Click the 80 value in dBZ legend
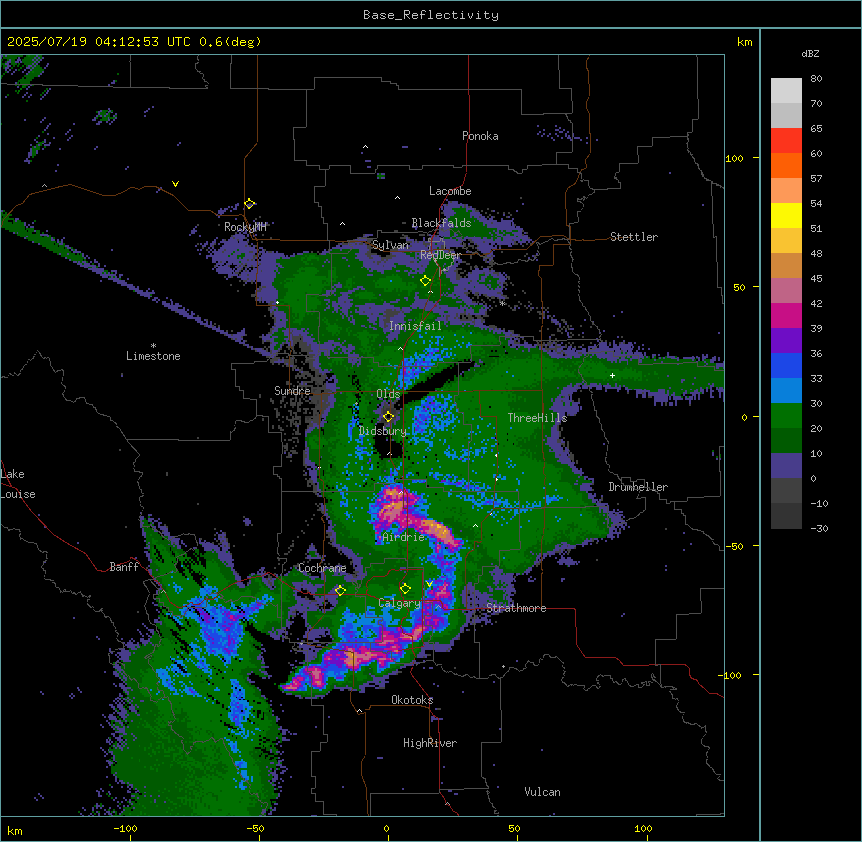 [816, 79]
